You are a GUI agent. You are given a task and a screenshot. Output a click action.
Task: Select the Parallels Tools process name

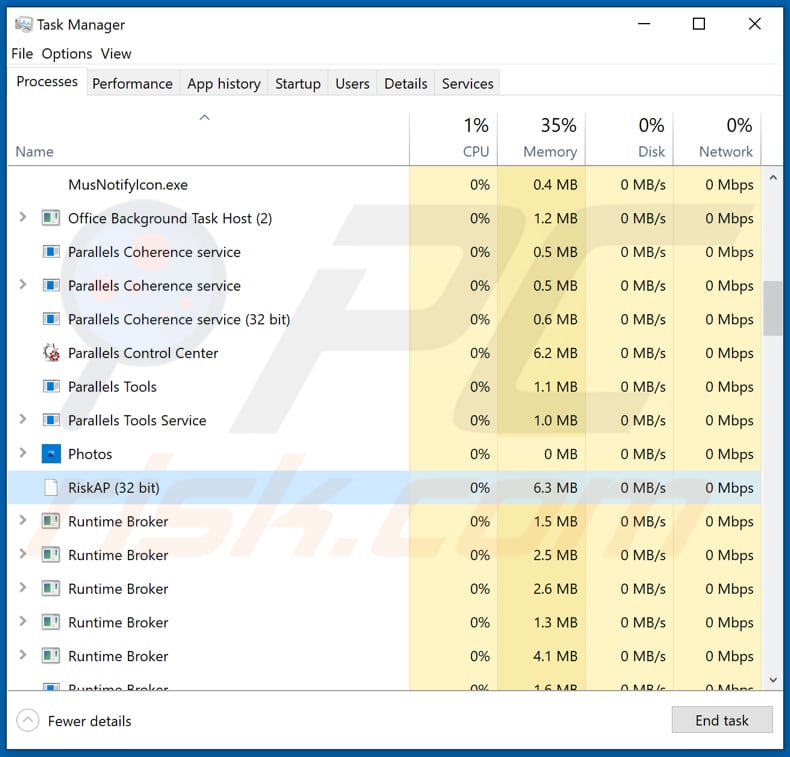point(112,386)
